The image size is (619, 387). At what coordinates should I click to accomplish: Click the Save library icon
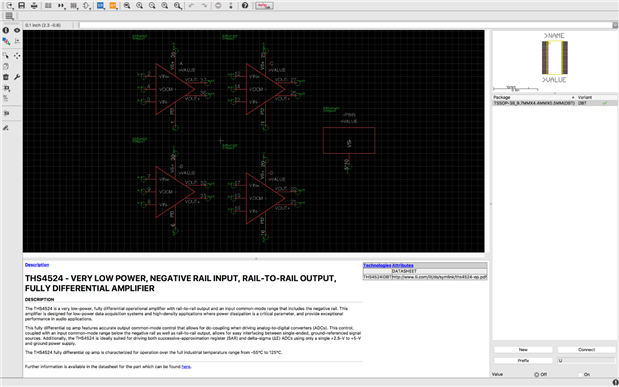pos(22,6)
